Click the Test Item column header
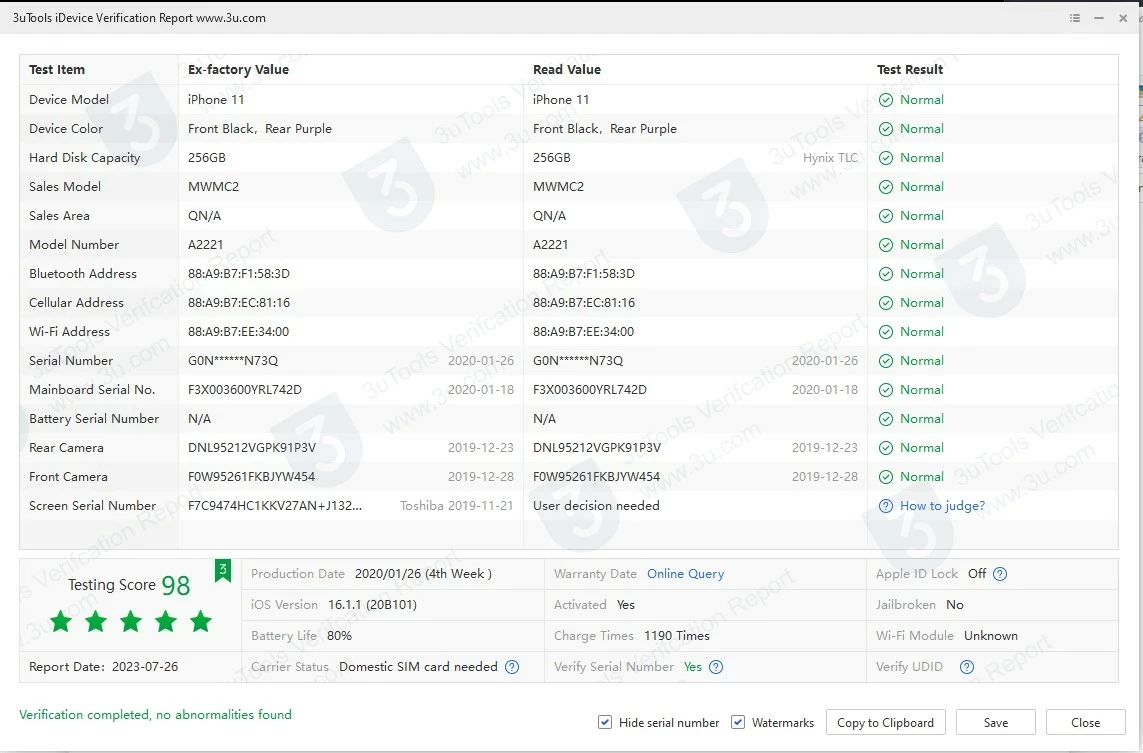 57,70
